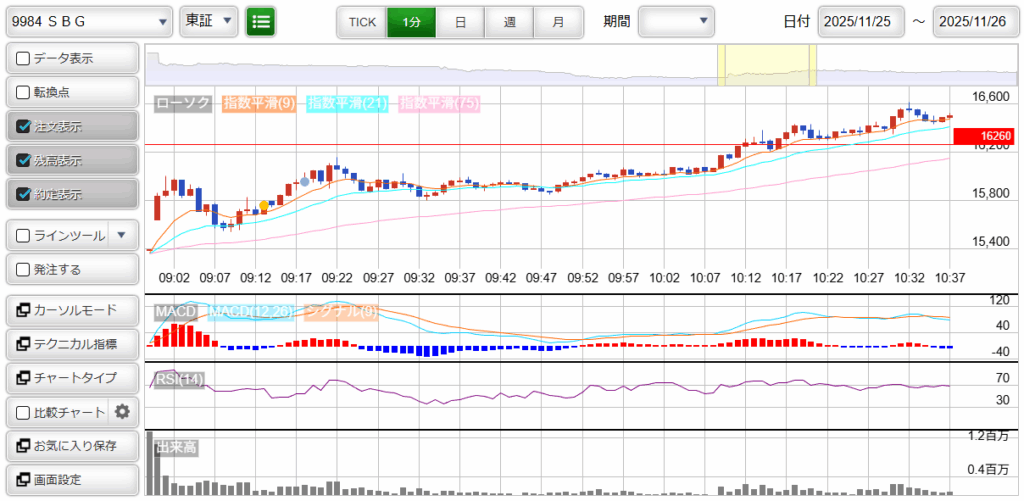This screenshot has height=501, width=1024.
Task: Toggle the 転換点 checkbox
Action: (24, 92)
